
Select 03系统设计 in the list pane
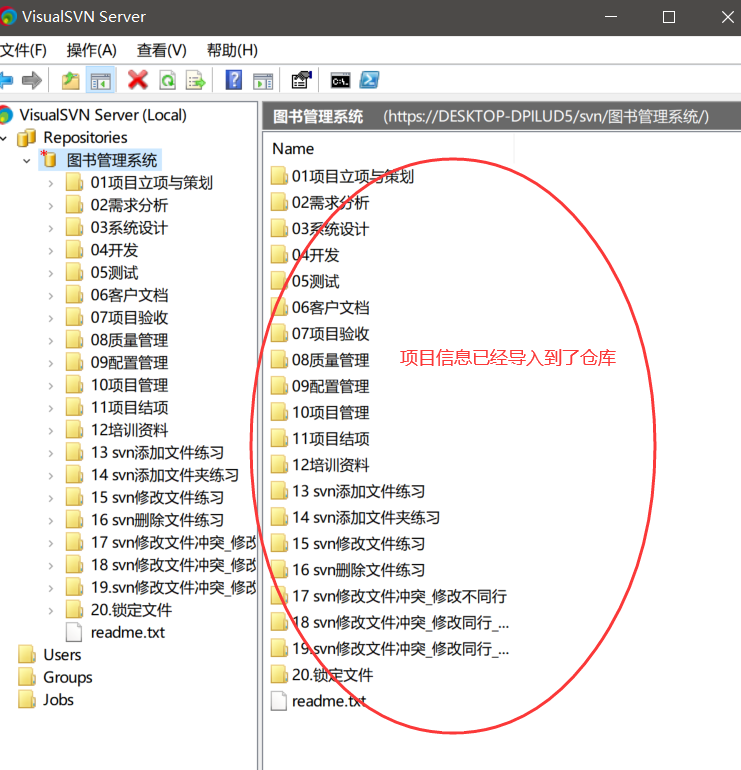(x=330, y=228)
